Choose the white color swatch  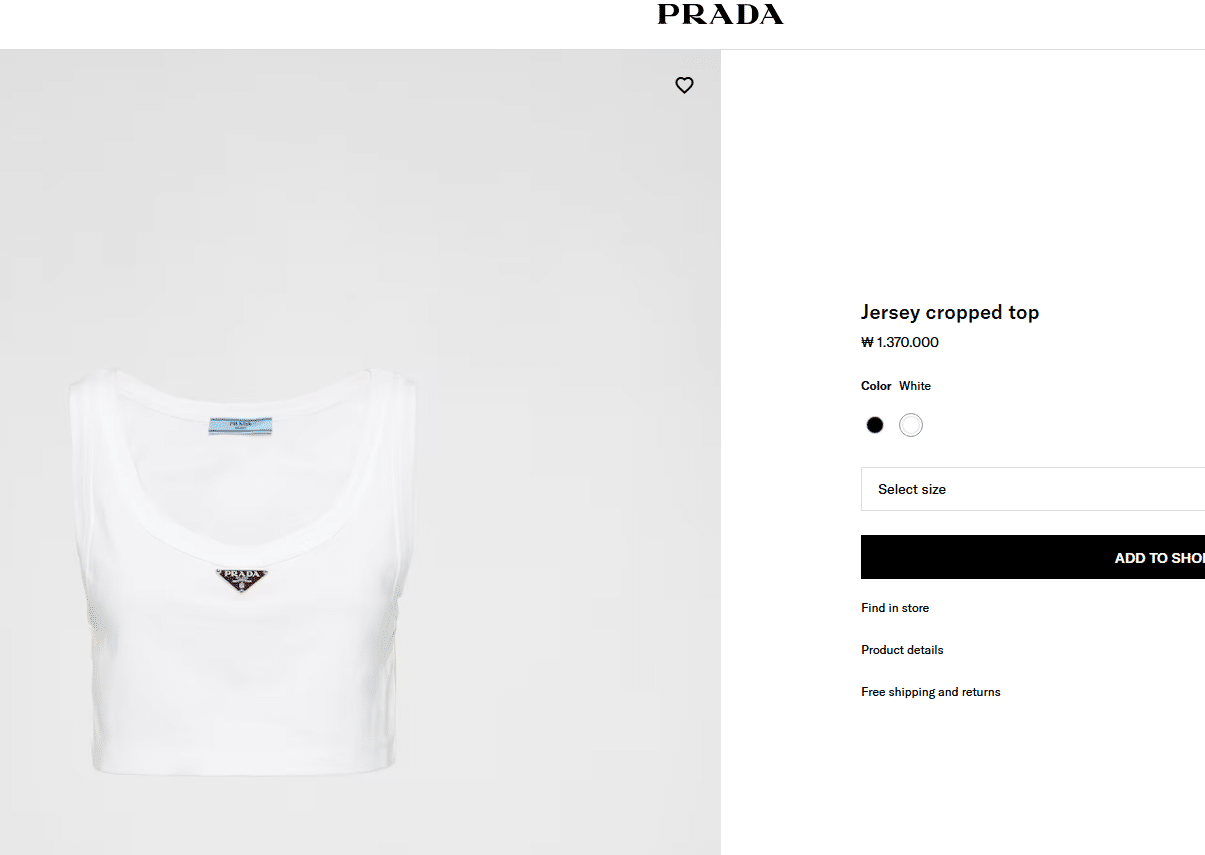(910, 425)
